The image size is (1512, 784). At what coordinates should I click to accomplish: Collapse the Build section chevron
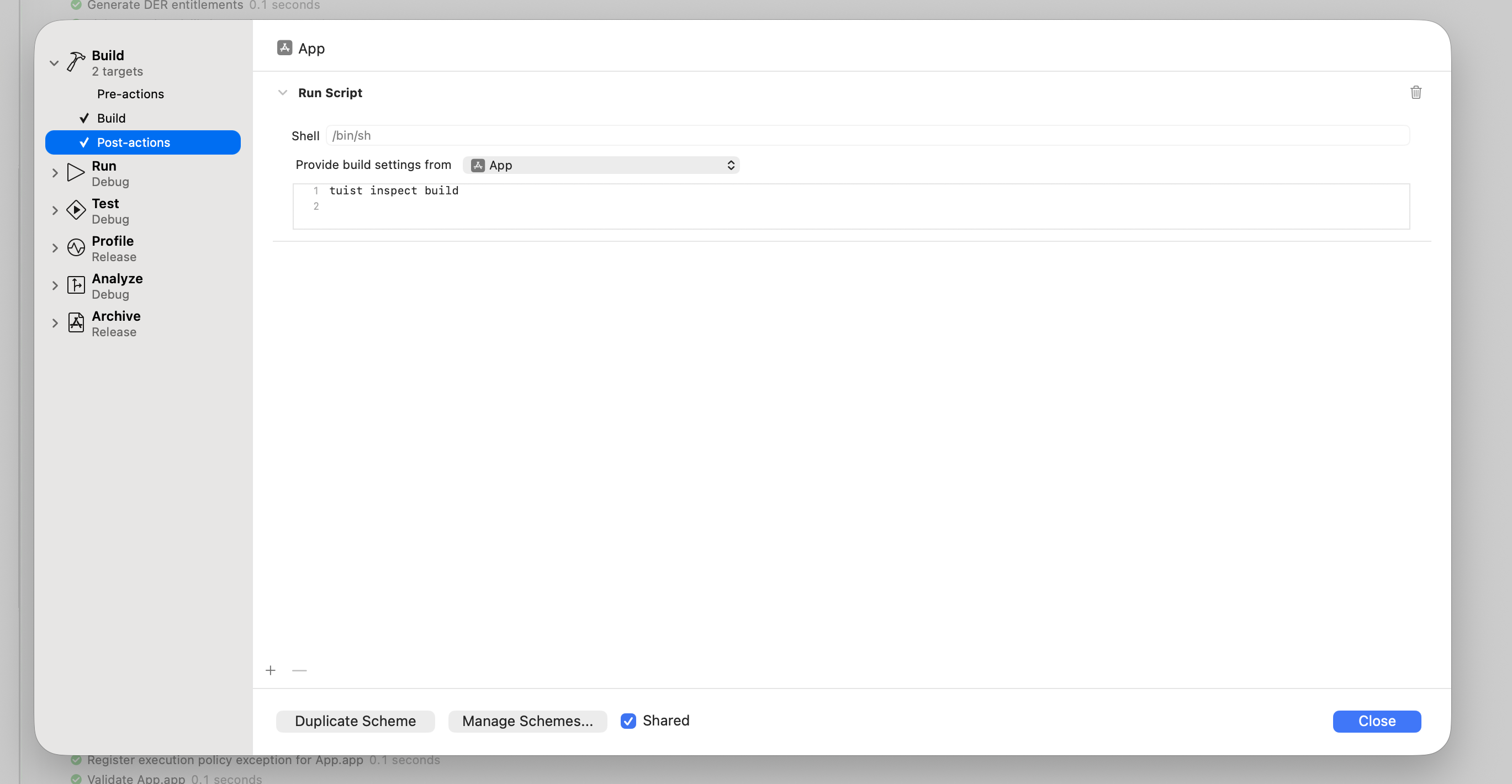54,63
